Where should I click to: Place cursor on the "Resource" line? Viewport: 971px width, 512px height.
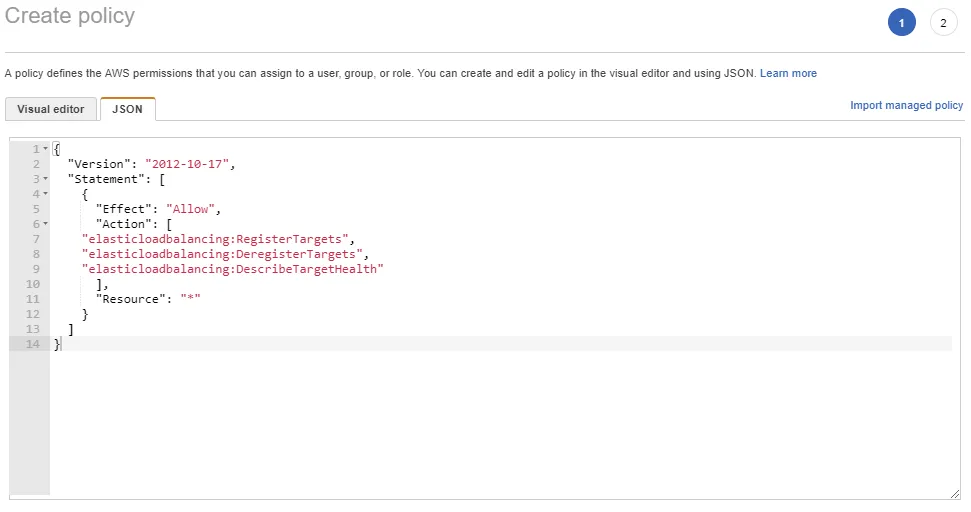click(x=148, y=299)
